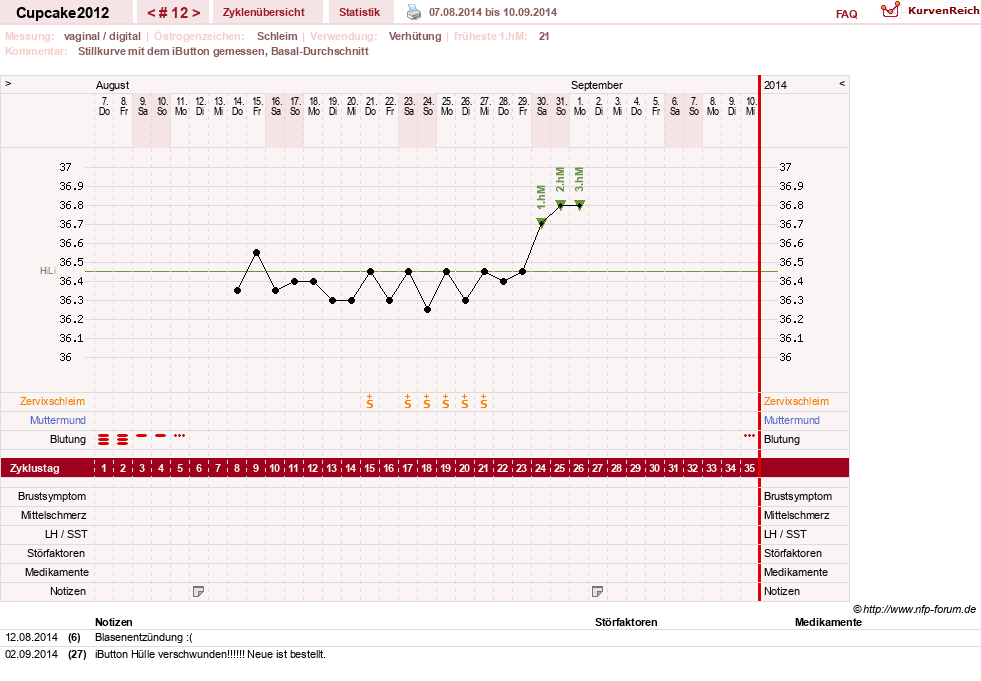Click the S+ mucus symbol on day 15
The image size is (981, 681).
(x=370, y=401)
